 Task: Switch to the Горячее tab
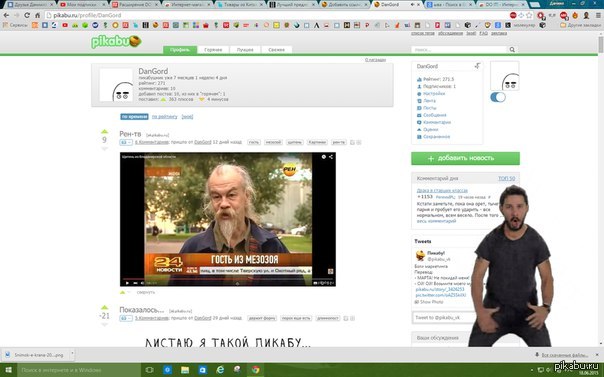213,50
